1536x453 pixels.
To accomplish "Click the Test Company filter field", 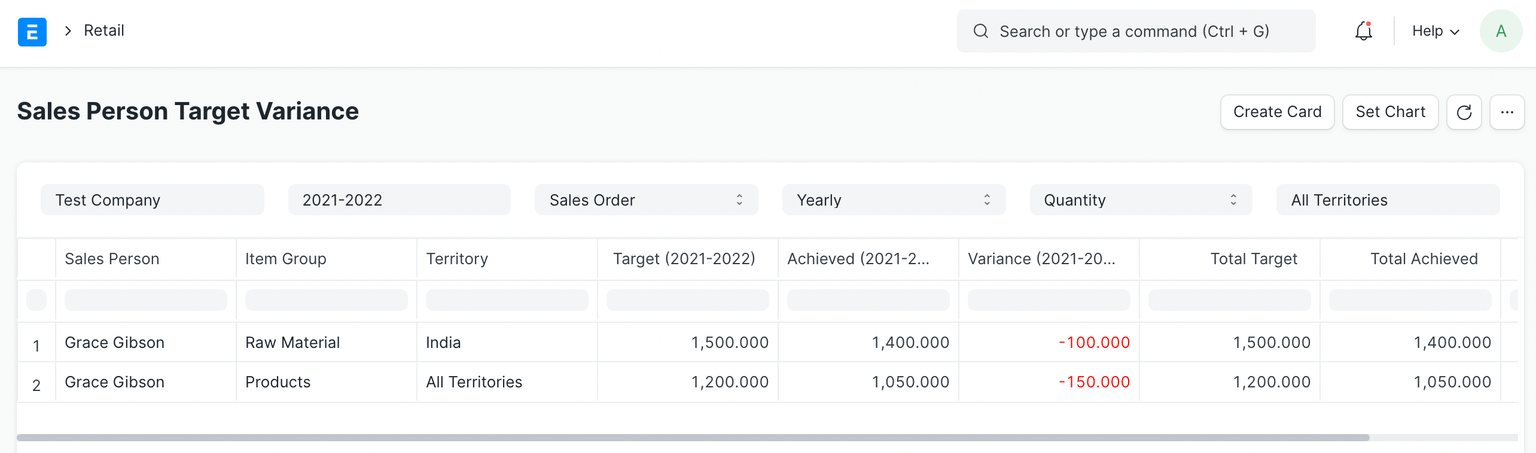I will click(x=152, y=200).
